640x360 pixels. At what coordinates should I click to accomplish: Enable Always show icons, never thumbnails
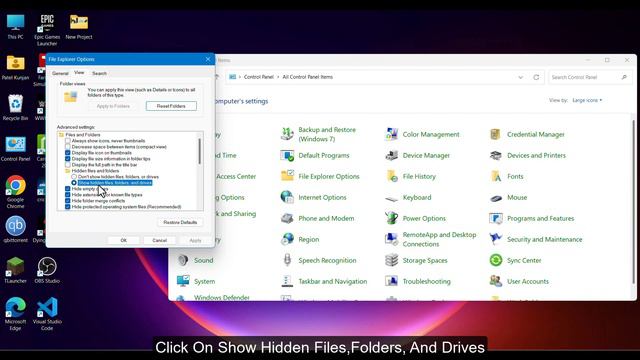(68, 140)
